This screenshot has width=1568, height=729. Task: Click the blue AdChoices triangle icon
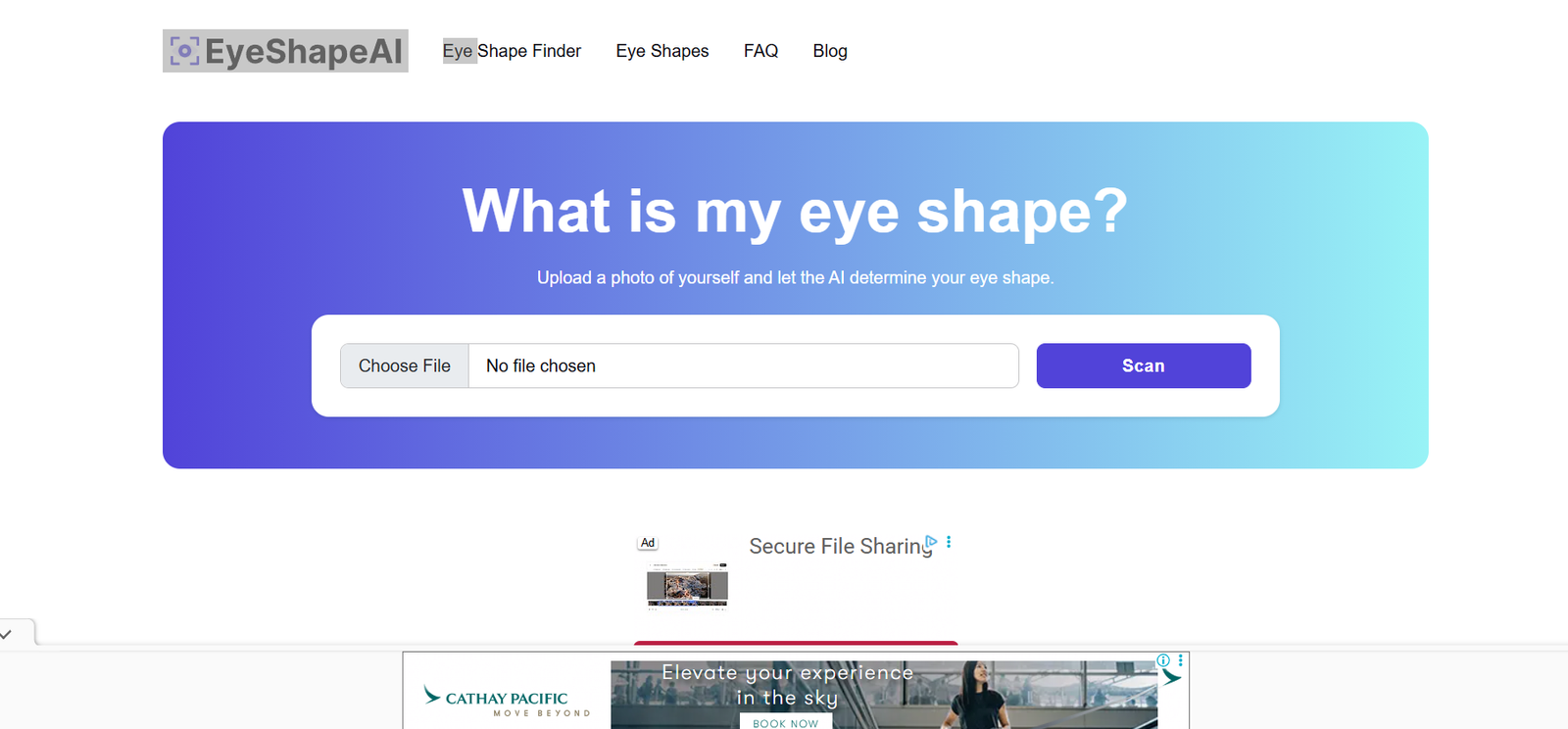(932, 542)
